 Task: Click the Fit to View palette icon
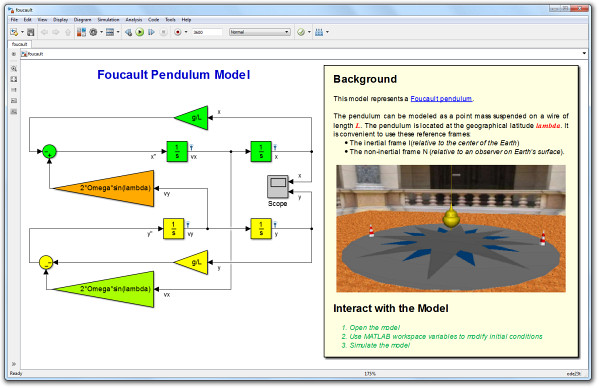tap(14, 79)
